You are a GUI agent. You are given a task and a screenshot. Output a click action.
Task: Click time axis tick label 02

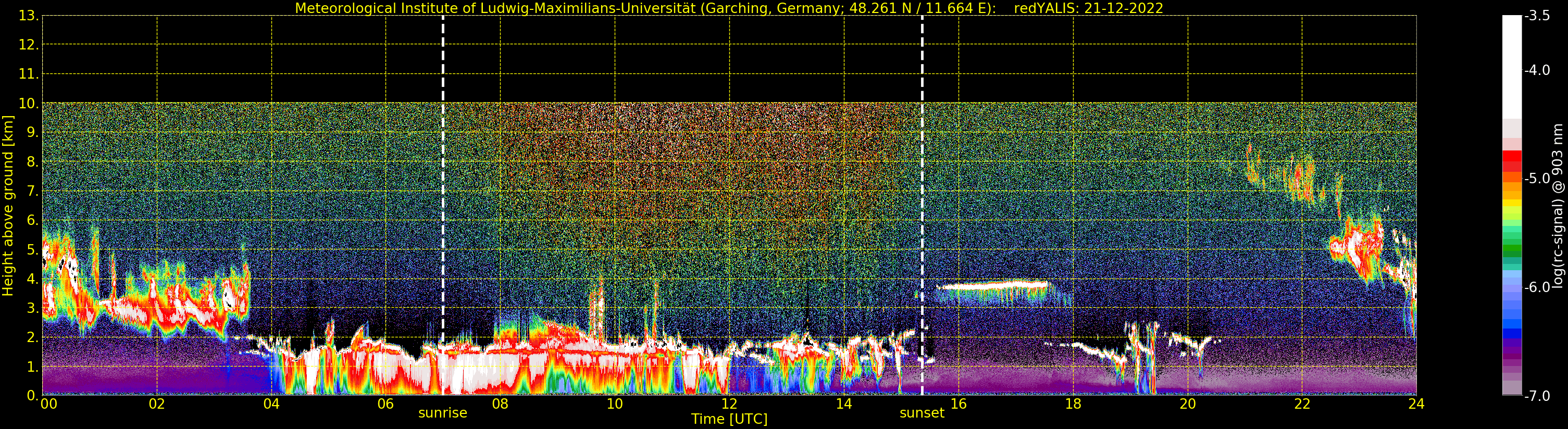coord(157,404)
